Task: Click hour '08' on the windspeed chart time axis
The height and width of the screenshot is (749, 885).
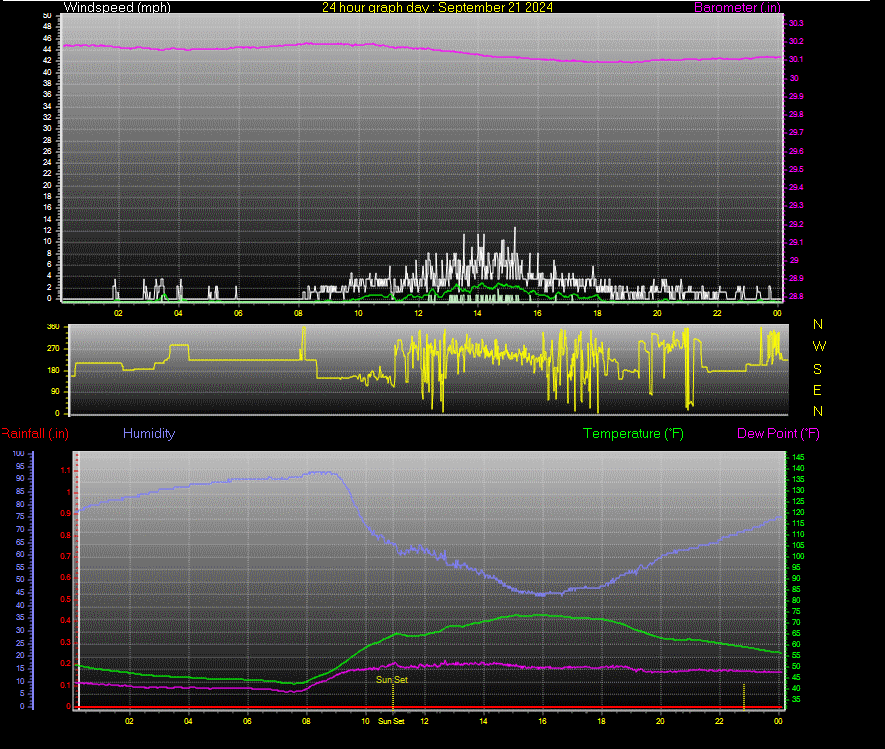Action: tap(298, 313)
